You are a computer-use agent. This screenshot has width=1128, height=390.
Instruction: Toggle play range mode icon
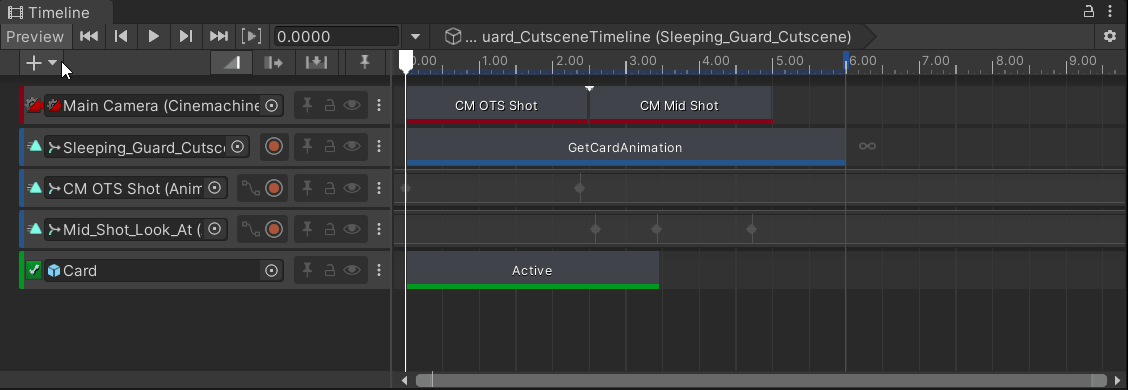pyautogui.click(x=251, y=36)
